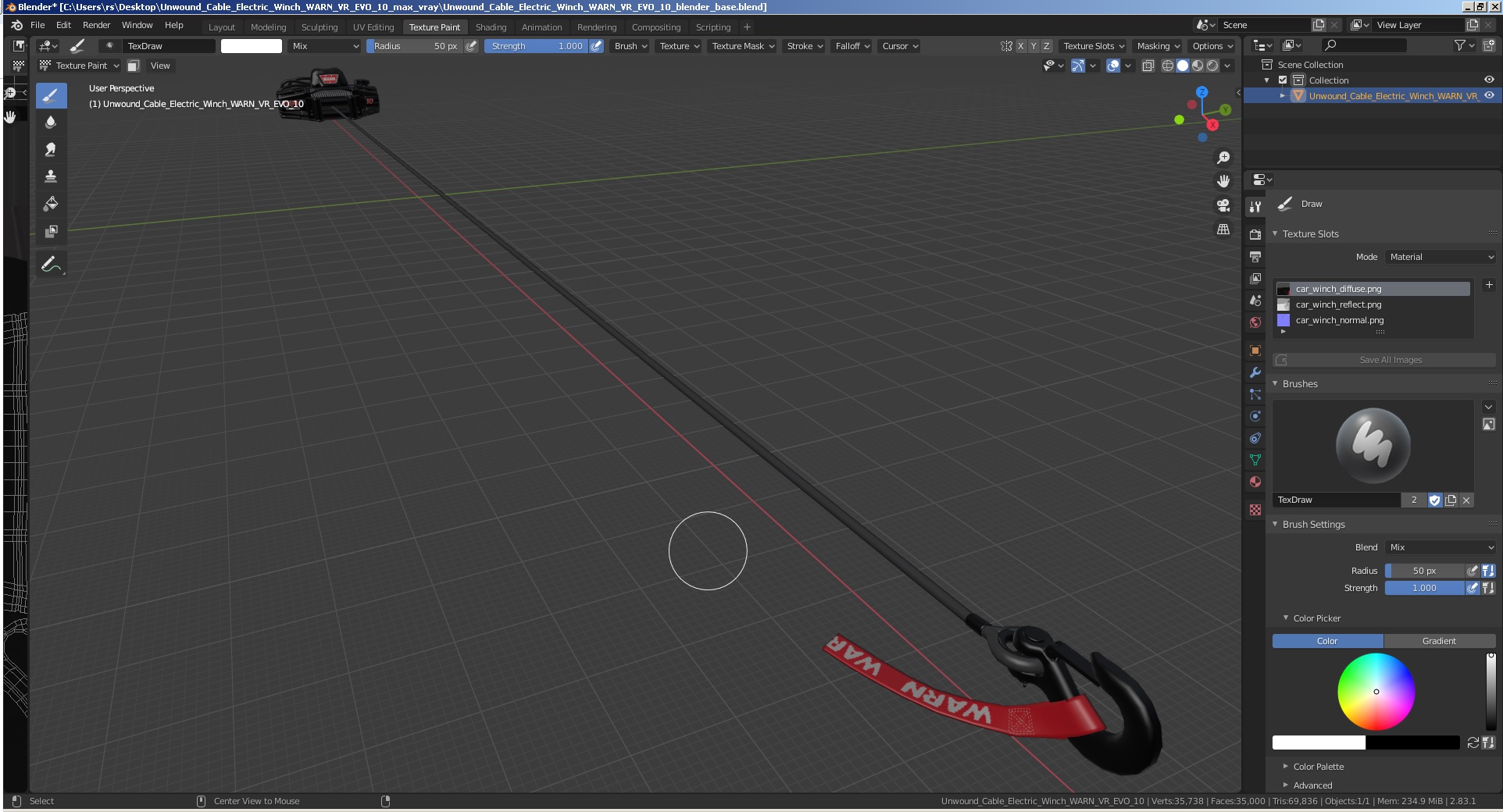Expand the Advanced panel
This screenshot has height=812, width=1503.
(1312, 785)
